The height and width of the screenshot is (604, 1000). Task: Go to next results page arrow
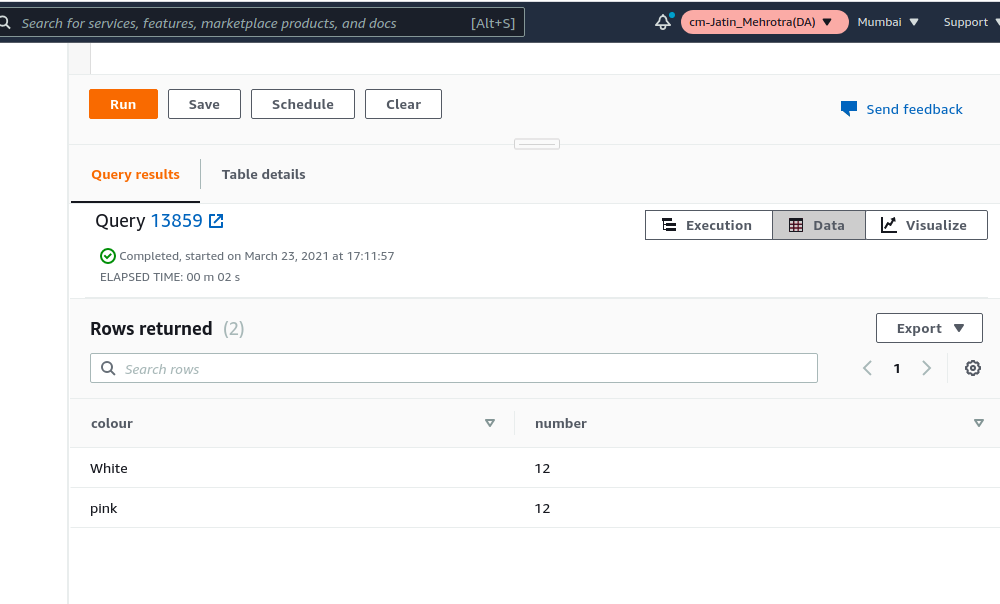[x=927, y=368]
